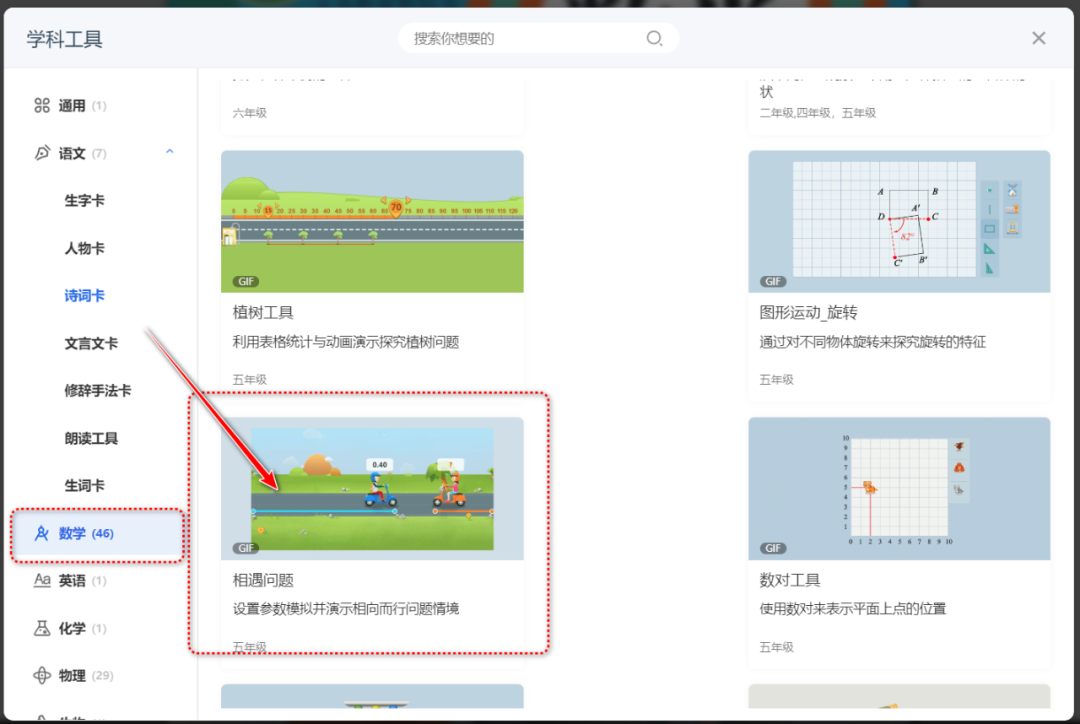The image size is (1080, 724).
Task: Click the atom icon next to 物理 (29)
Action: pyautogui.click(x=42, y=675)
